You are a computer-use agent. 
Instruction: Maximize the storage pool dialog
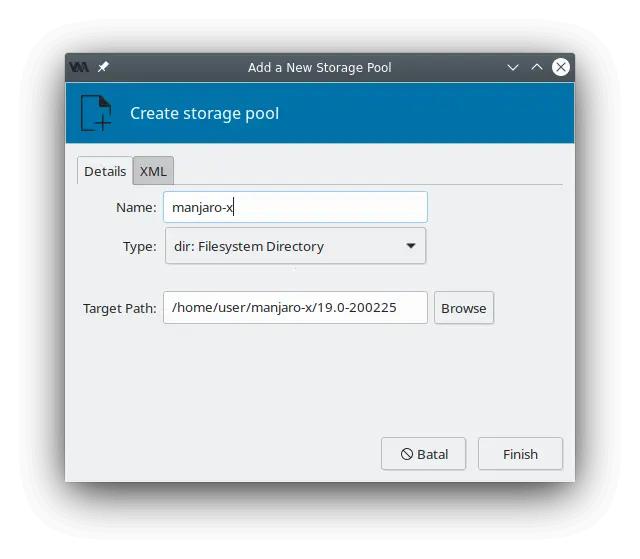[x=537, y=67]
